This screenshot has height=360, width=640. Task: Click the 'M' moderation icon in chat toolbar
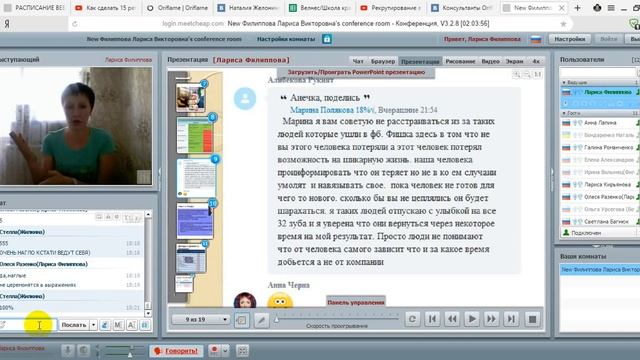pos(118,325)
